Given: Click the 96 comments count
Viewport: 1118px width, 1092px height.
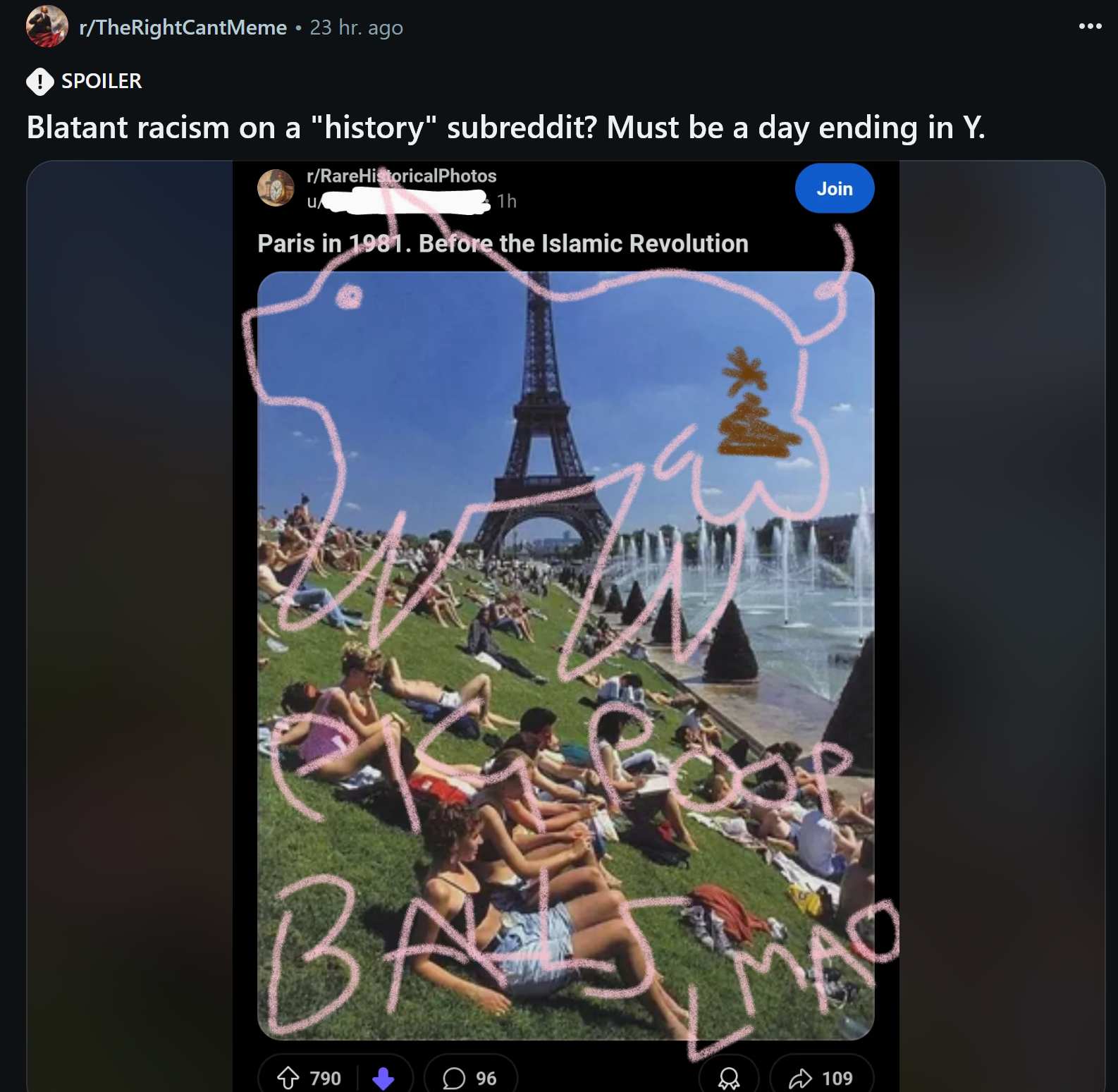Looking at the screenshot, I should [x=486, y=1079].
